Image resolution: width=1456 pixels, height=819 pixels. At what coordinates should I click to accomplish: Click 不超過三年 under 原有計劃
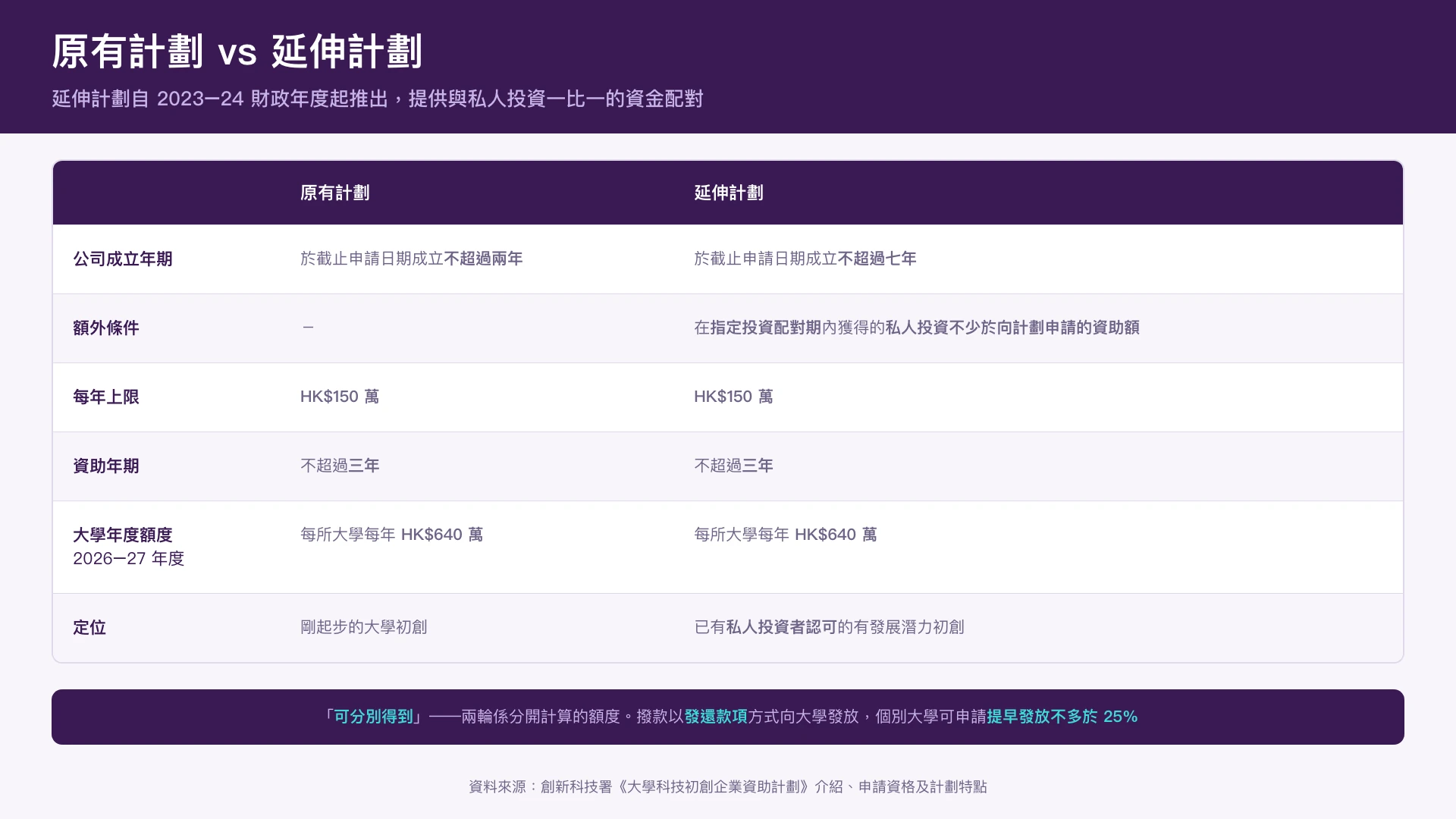point(340,466)
